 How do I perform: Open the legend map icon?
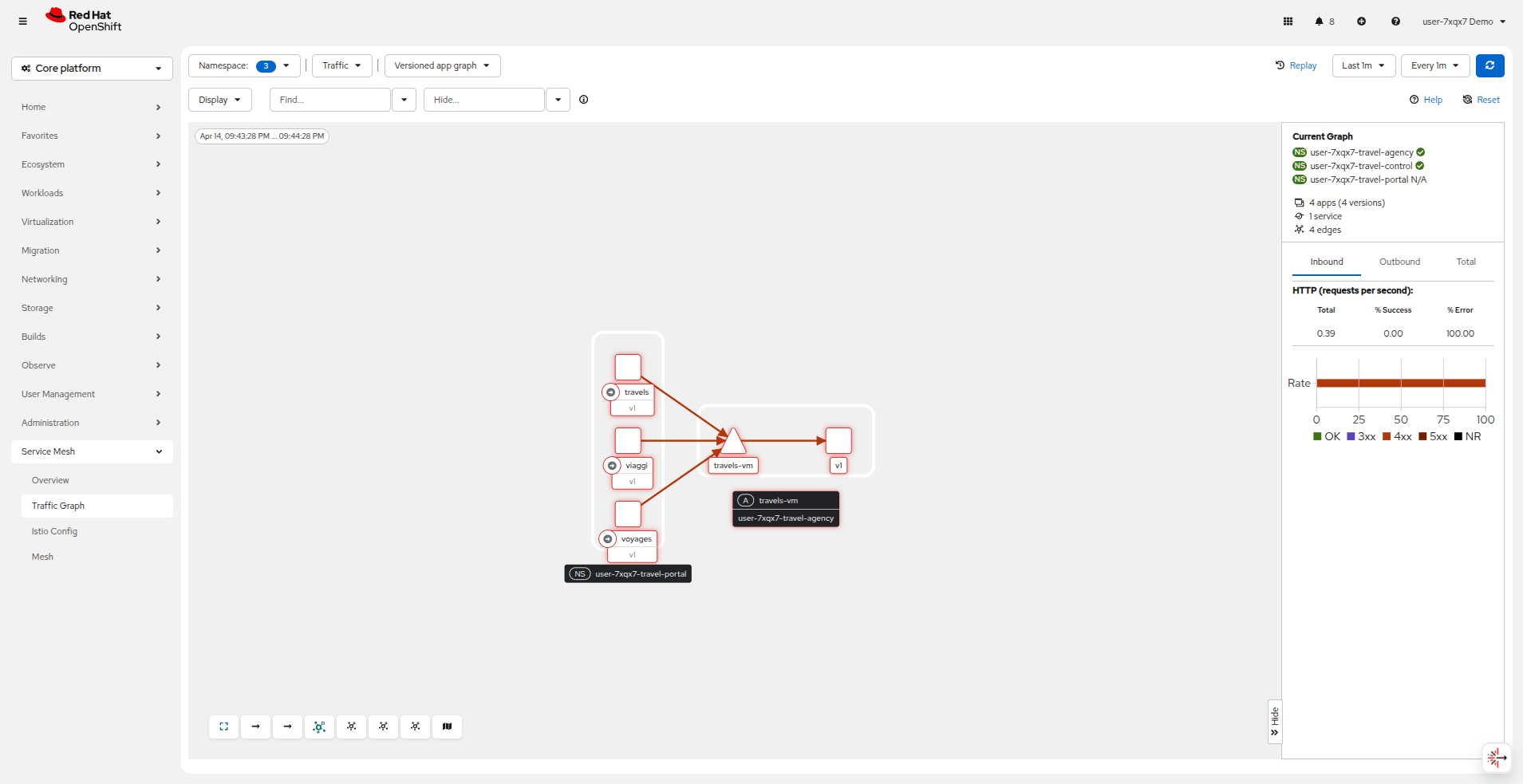[x=447, y=727]
